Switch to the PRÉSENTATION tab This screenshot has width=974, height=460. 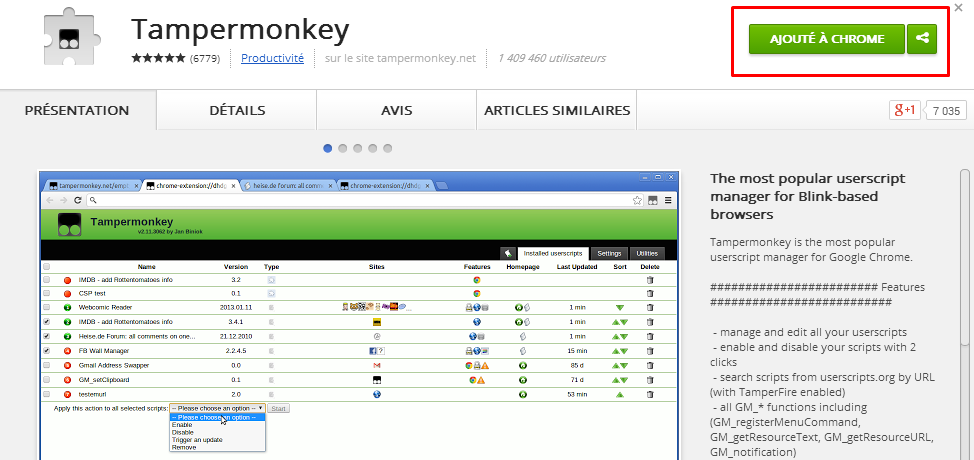pos(77,110)
